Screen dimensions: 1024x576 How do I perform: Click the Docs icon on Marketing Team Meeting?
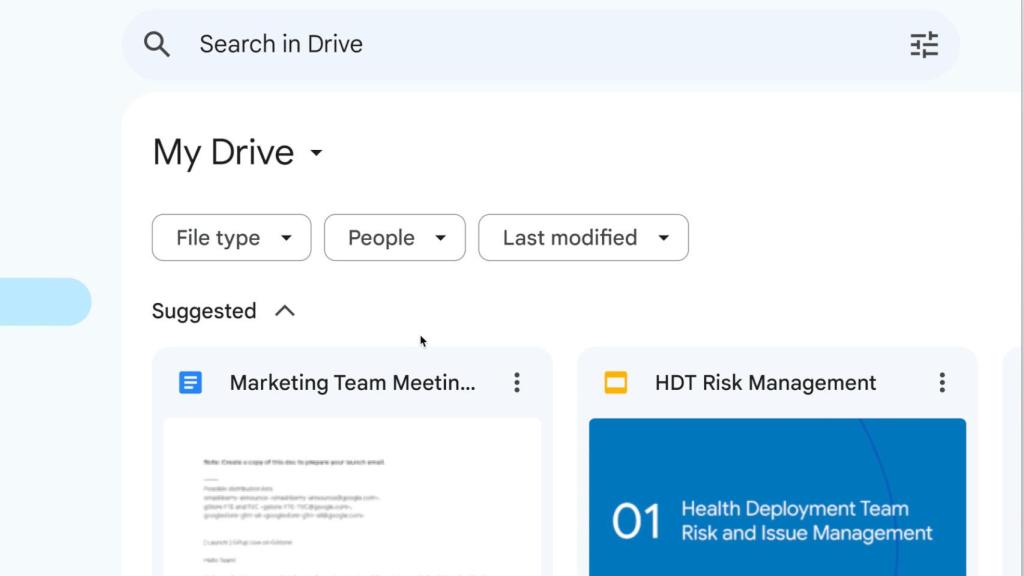point(191,383)
